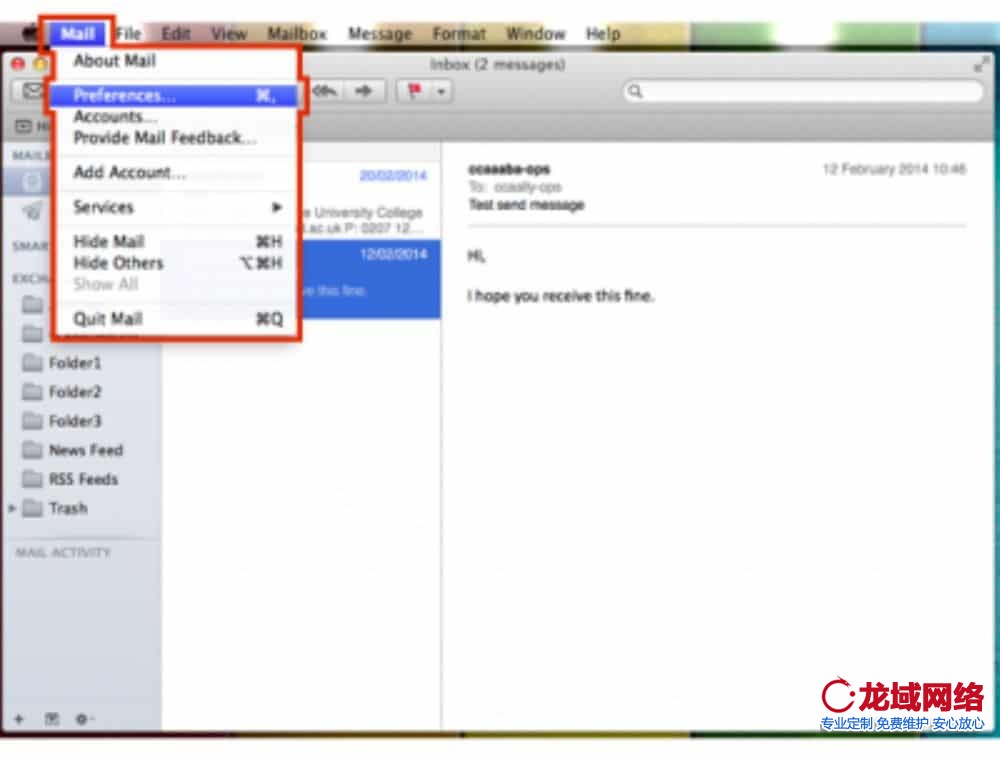Click the Reply All toolbar icon
This screenshot has width=1000, height=760.
pyautogui.click(x=325, y=91)
